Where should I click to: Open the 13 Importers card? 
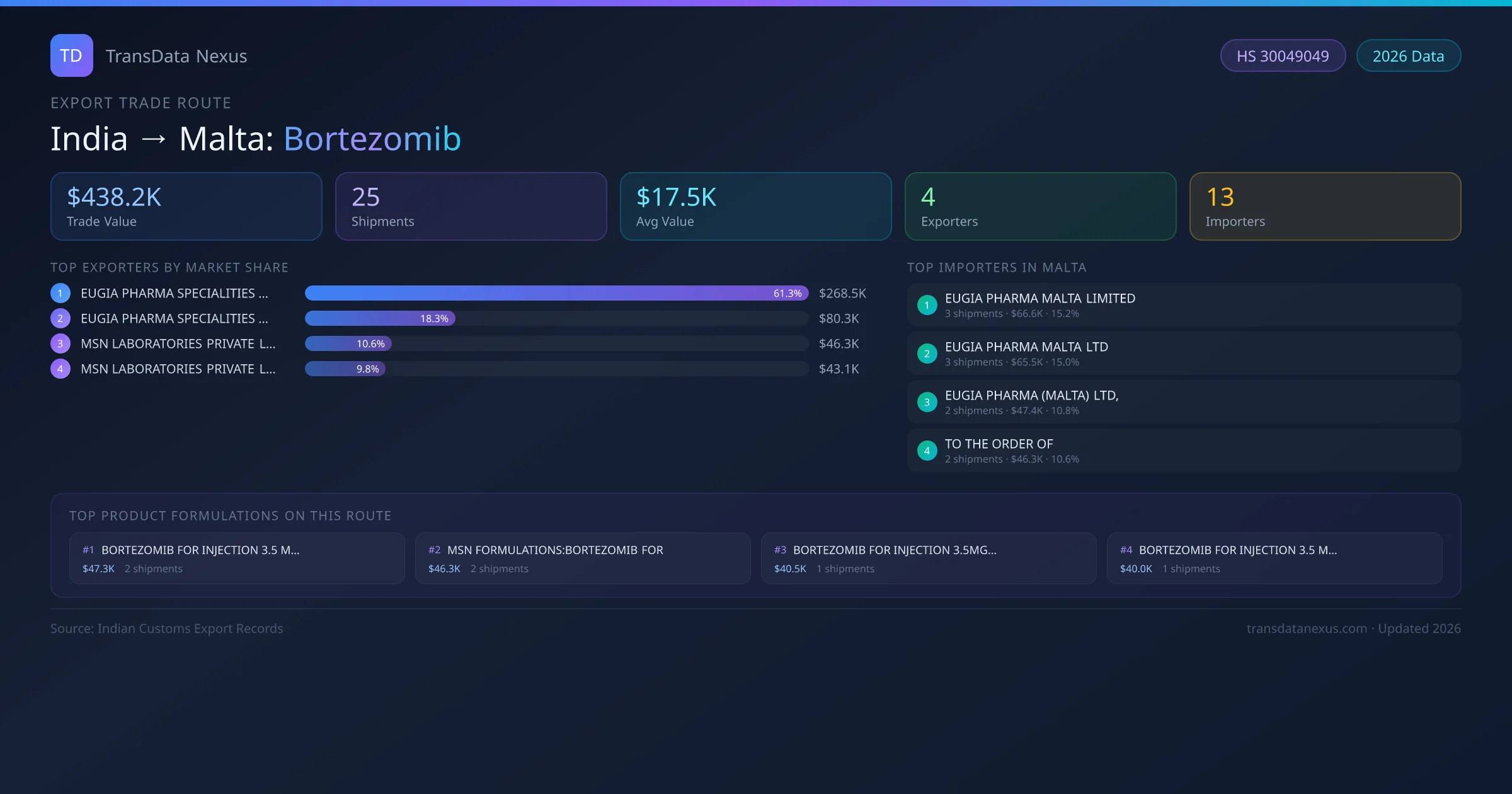(1324, 206)
